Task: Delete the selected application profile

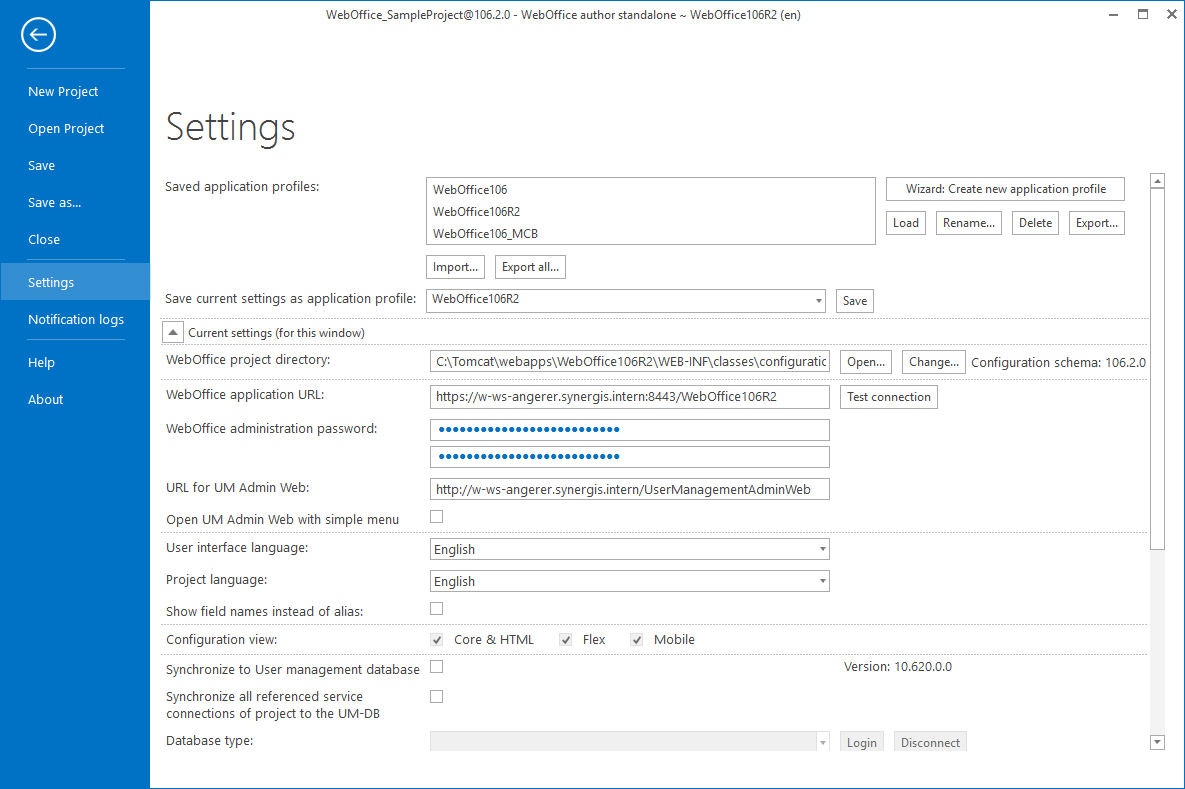Action: tap(1035, 222)
